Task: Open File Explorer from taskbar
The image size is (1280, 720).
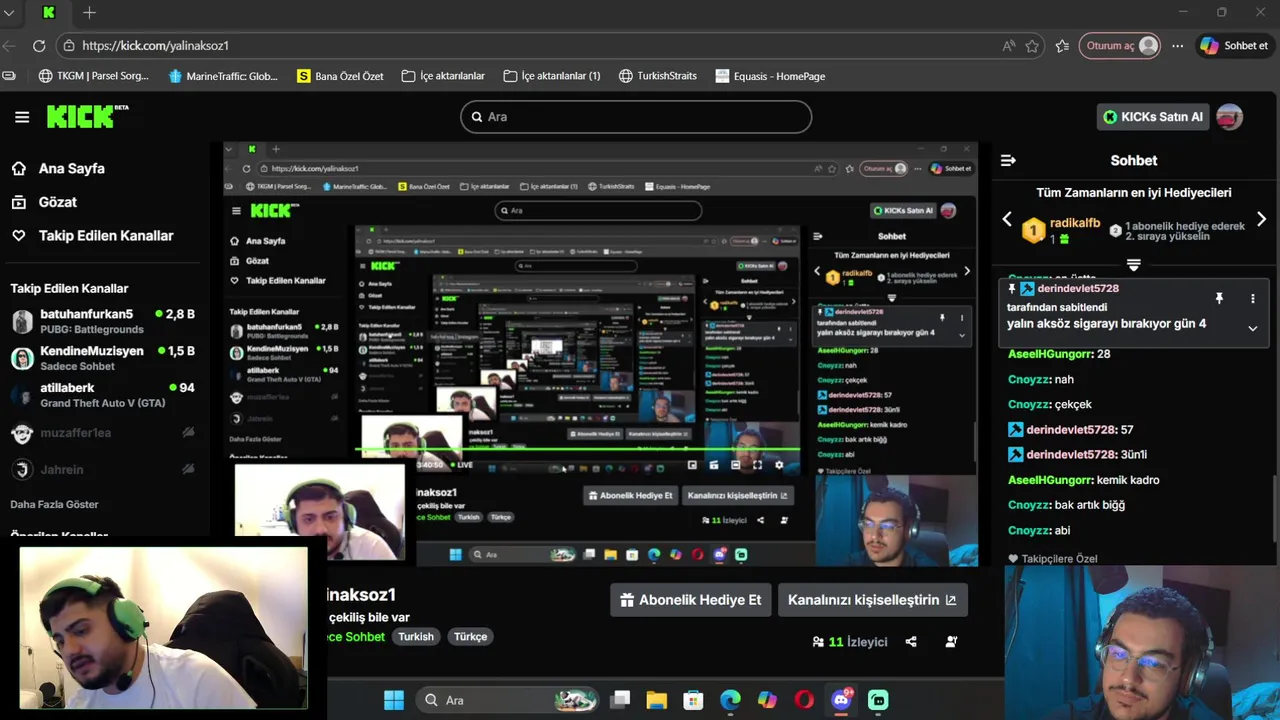Action: point(656,700)
